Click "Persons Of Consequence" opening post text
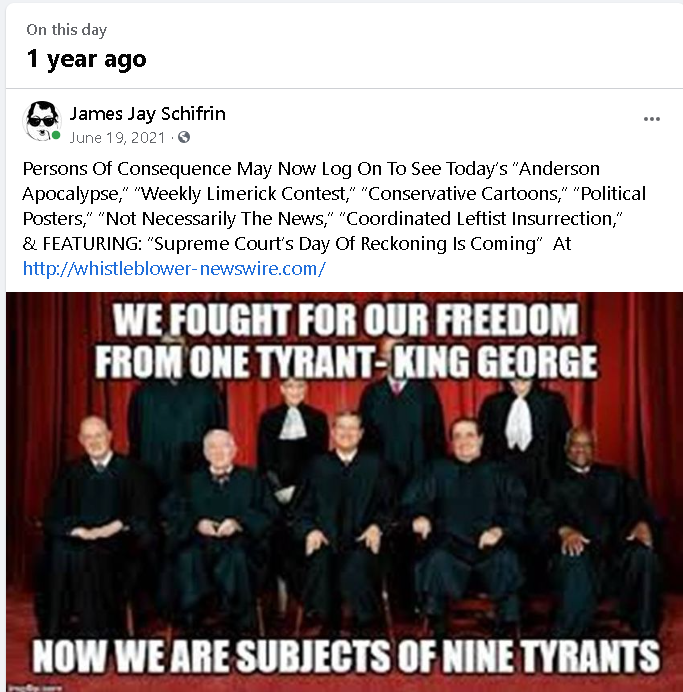This screenshot has width=683, height=692. (x=127, y=169)
